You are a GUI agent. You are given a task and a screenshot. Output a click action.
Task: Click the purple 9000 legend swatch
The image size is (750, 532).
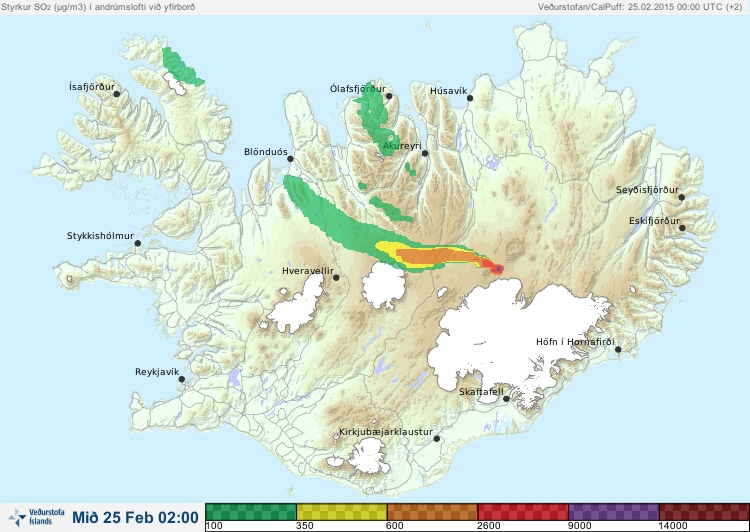(x=614, y=512)
